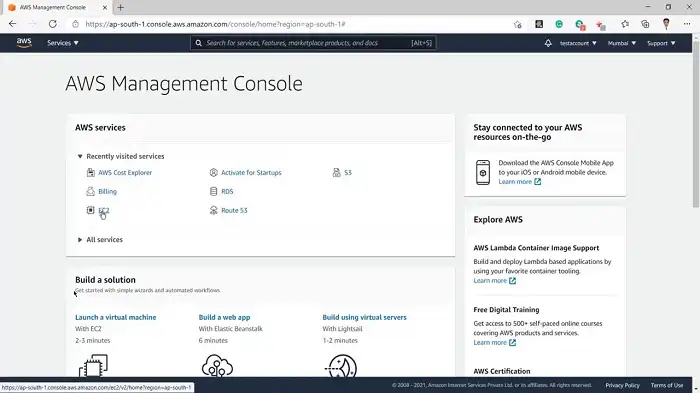This screenshot has height=393, width=700.
Task: Open a new browser tab
Action: point(121,7)
